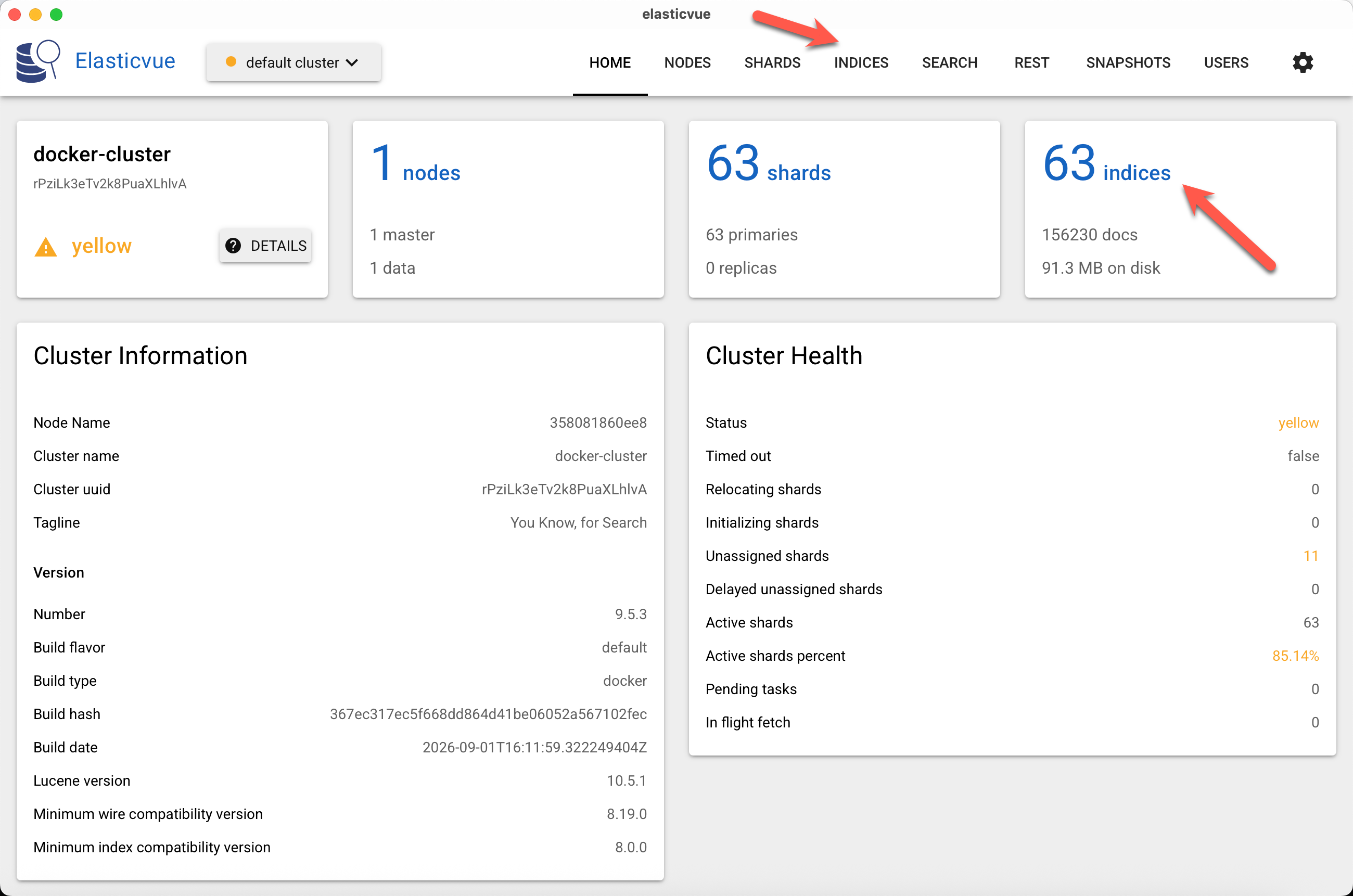Select the cluster UUID under docker-cluster heading
Screen dimensions: 1353x896
click(110, 184)
